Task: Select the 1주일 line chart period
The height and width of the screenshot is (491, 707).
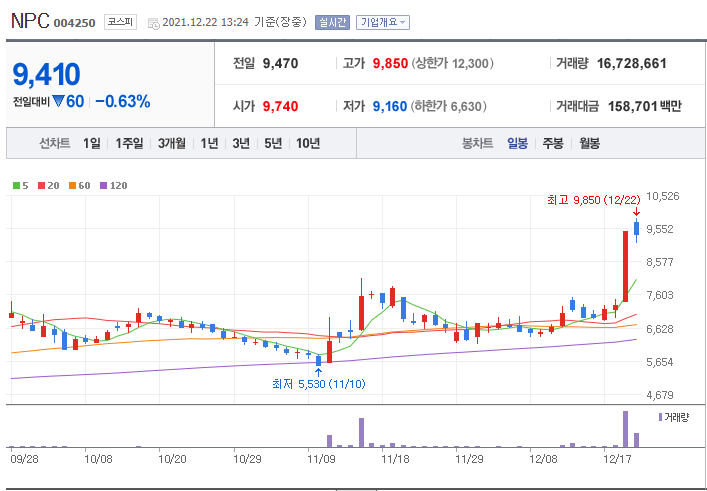Action: (129, 143)
